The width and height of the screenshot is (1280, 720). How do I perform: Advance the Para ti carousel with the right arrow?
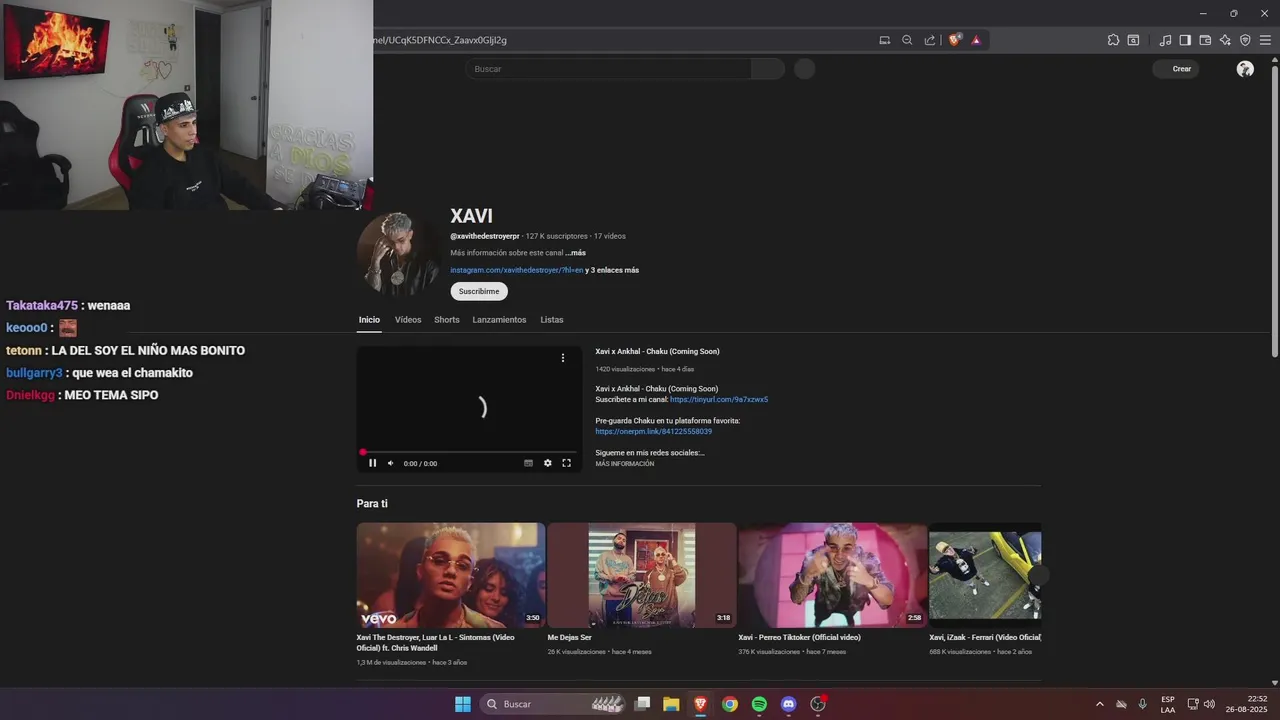(x=1040, y=575)
